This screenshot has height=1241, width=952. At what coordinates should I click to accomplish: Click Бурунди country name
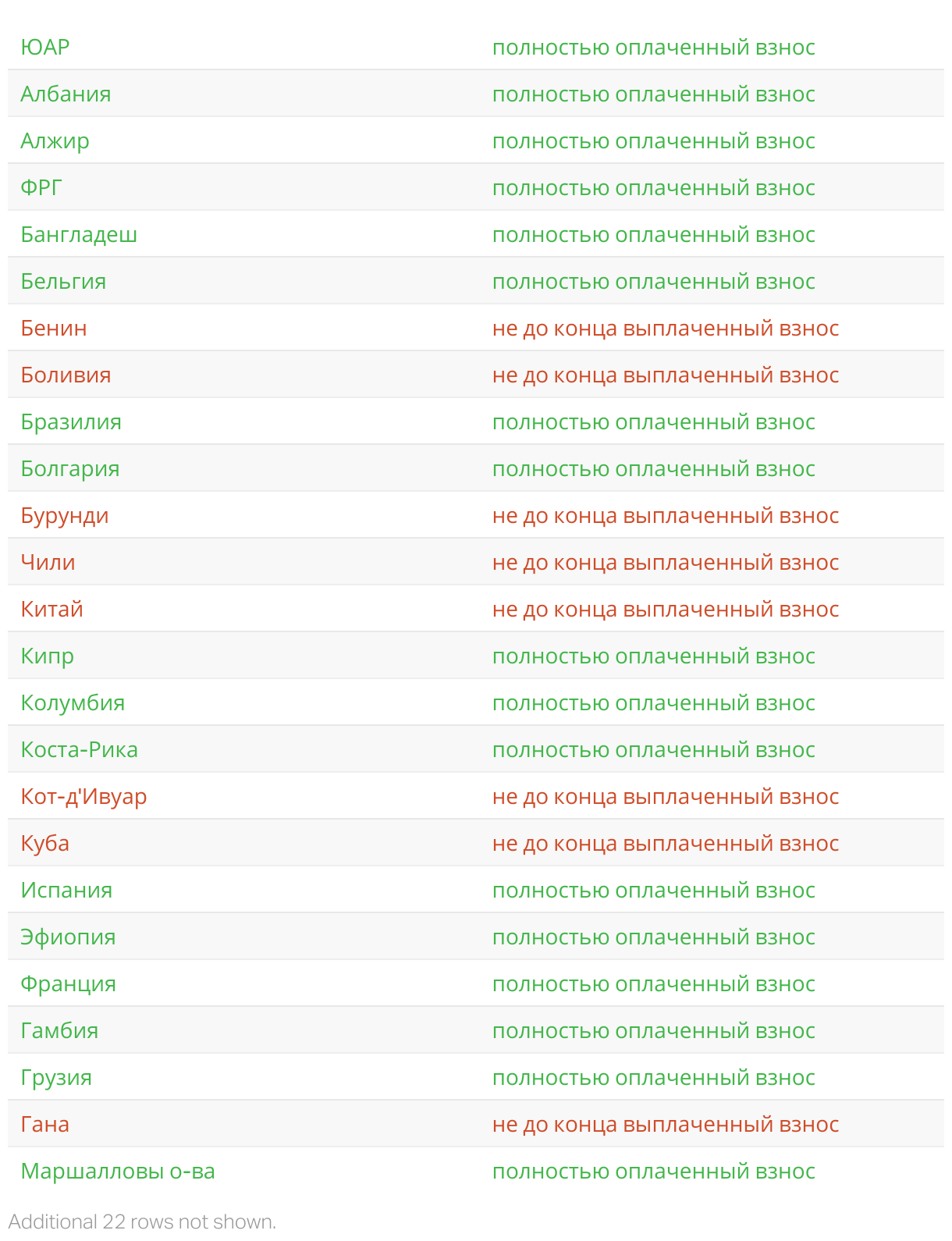coord(65,516)
